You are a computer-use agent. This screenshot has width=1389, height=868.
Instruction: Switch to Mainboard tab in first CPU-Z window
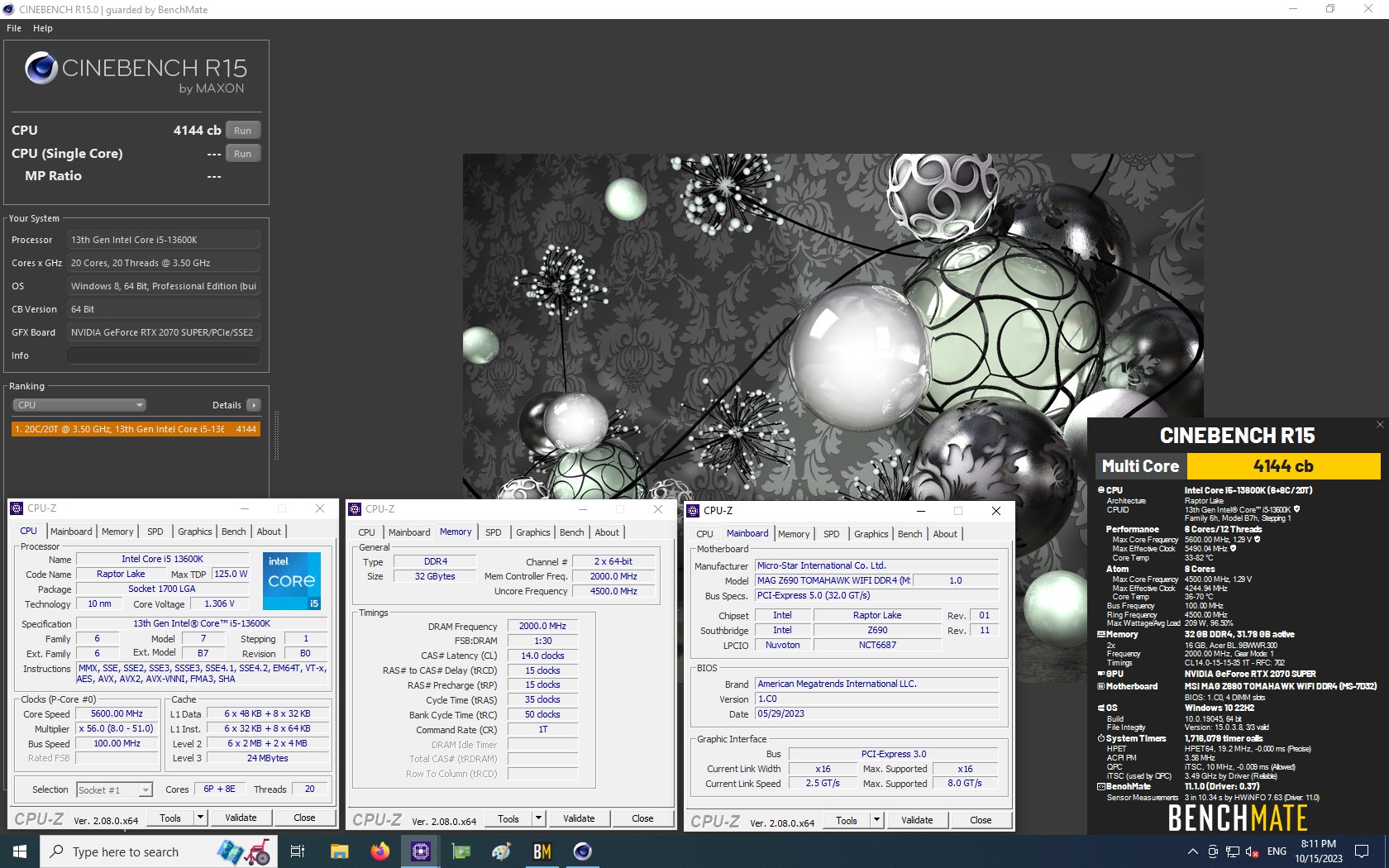click(x=71, y=532)
